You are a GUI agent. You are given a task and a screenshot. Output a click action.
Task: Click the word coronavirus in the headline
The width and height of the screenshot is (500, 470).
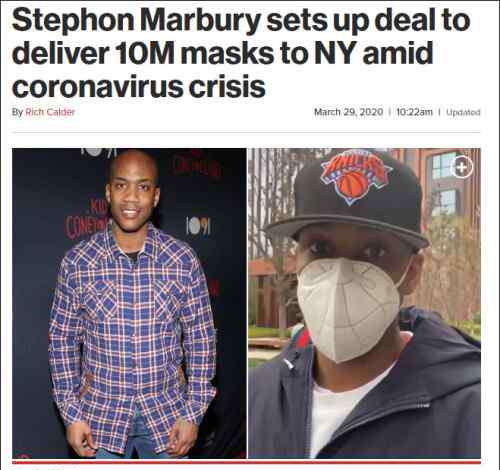click(98, 87)
